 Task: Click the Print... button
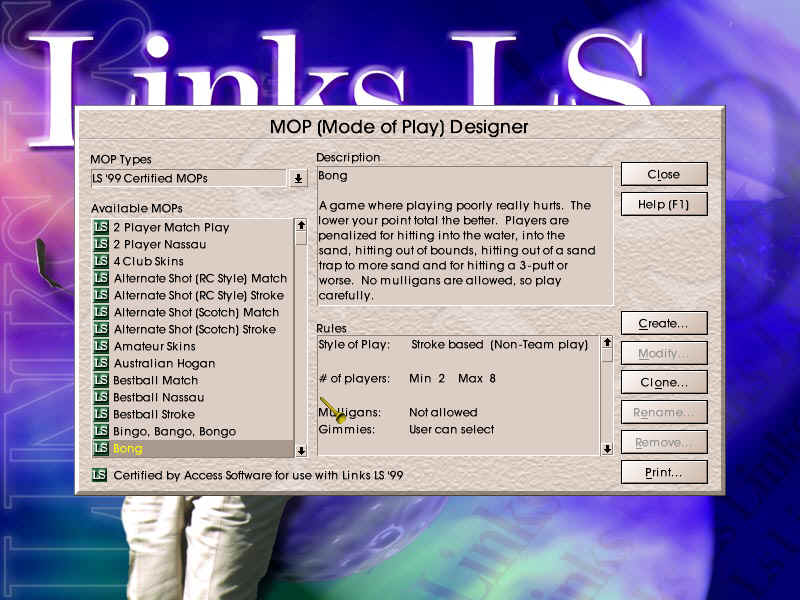point(664,472)
